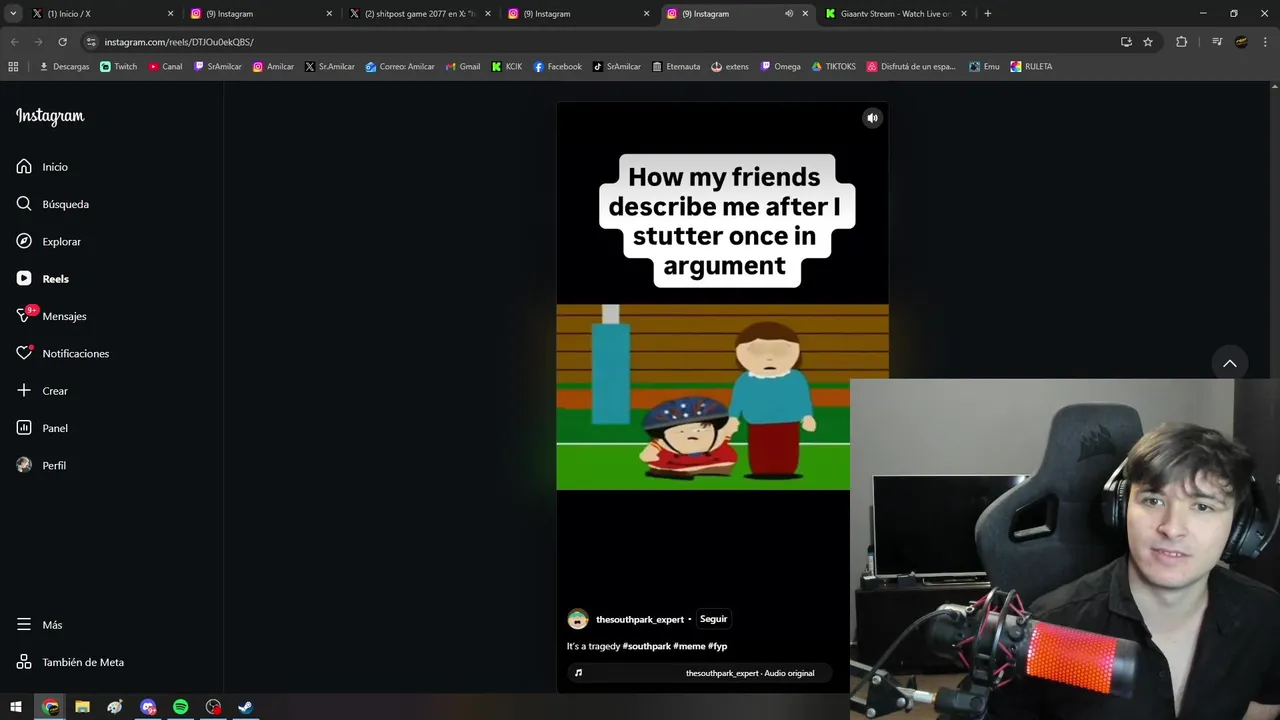Open Gmail bookmark
The height and width of the screenshot is (720, 1280).
pyautogui.click(x=463, y=67)
